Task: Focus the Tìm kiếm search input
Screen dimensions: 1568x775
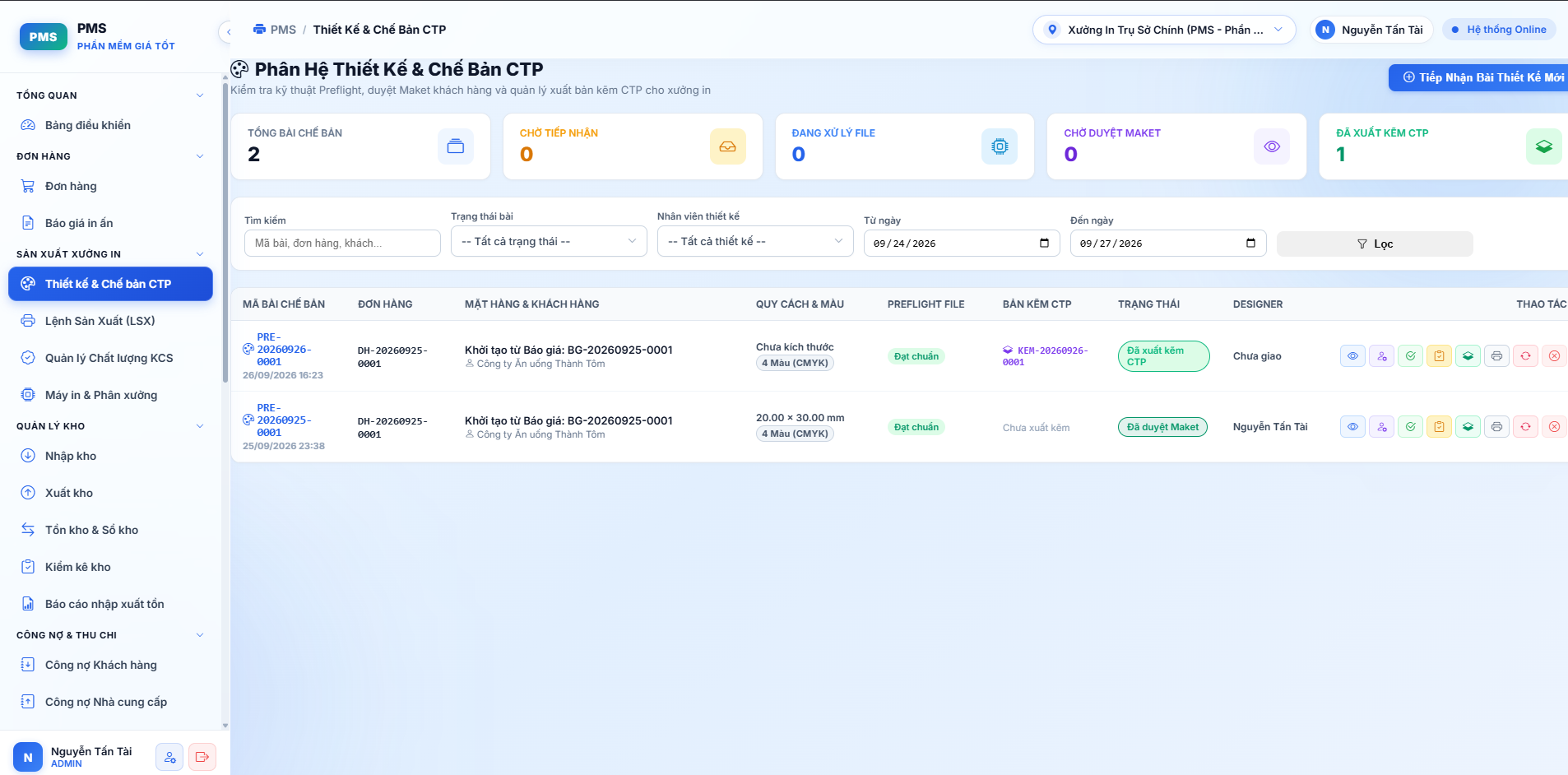Action: [342, 244]
